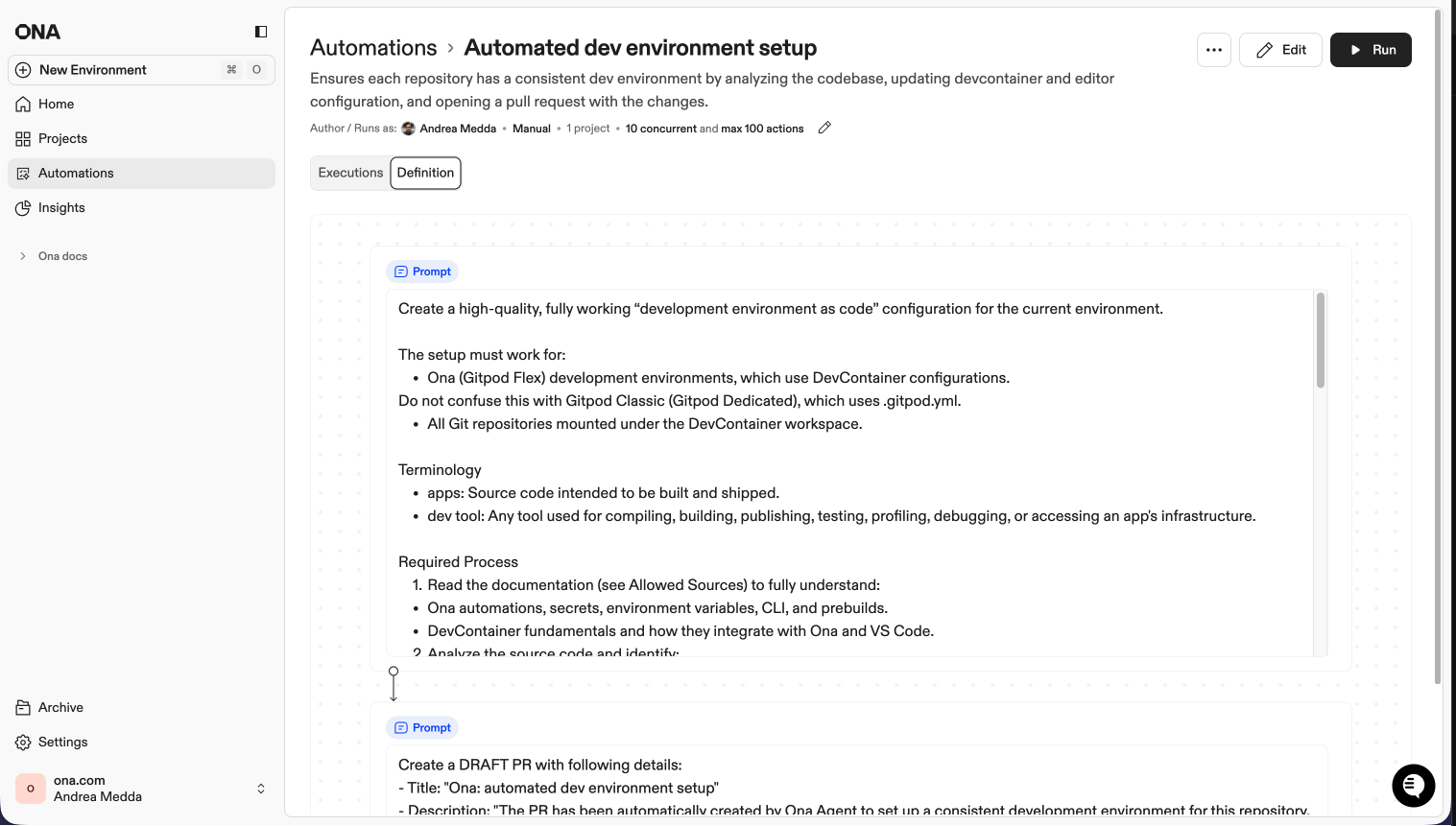Open the Ona chat bubble in bottom corner

click(x=1413, y=786)
